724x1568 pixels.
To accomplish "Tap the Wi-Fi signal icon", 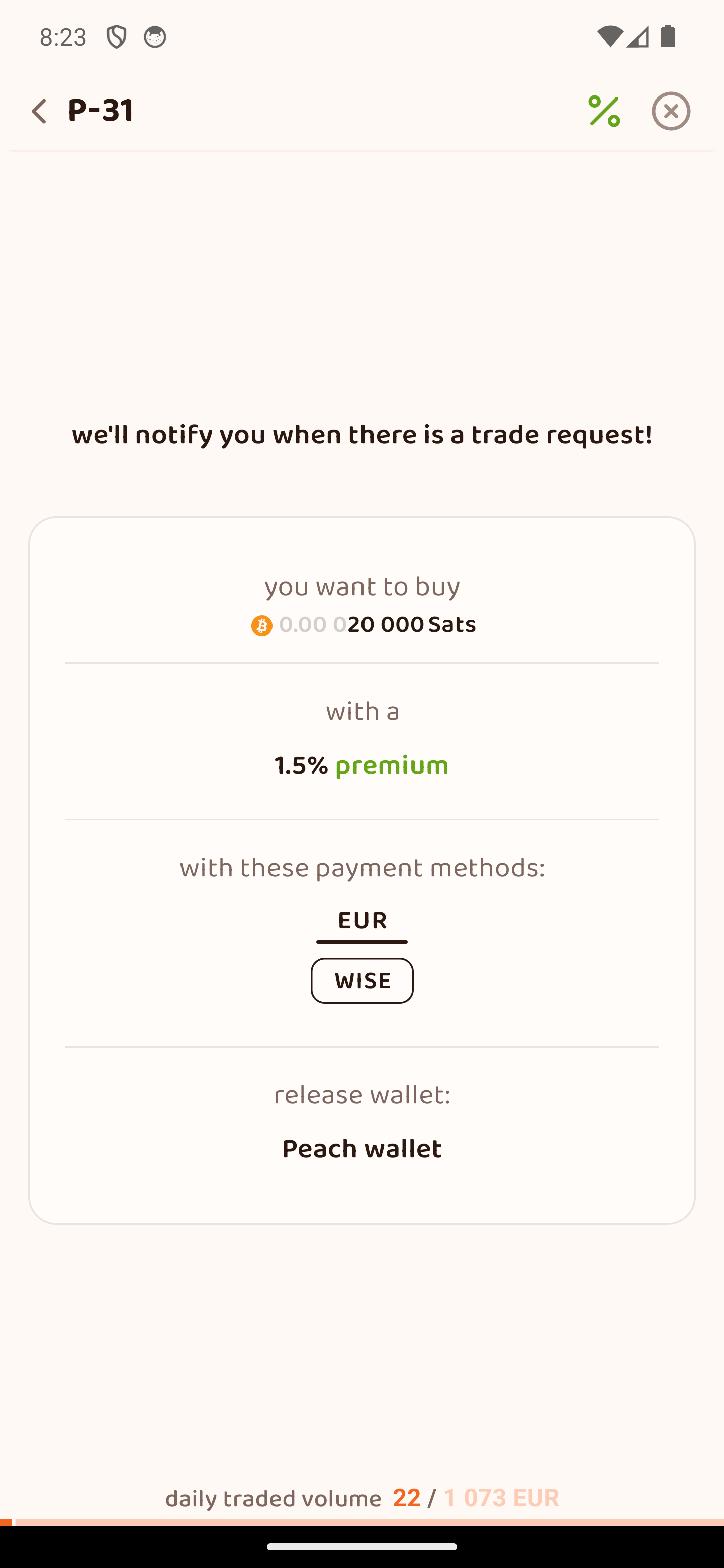I will pyautogui.click(x=609, y=37).
